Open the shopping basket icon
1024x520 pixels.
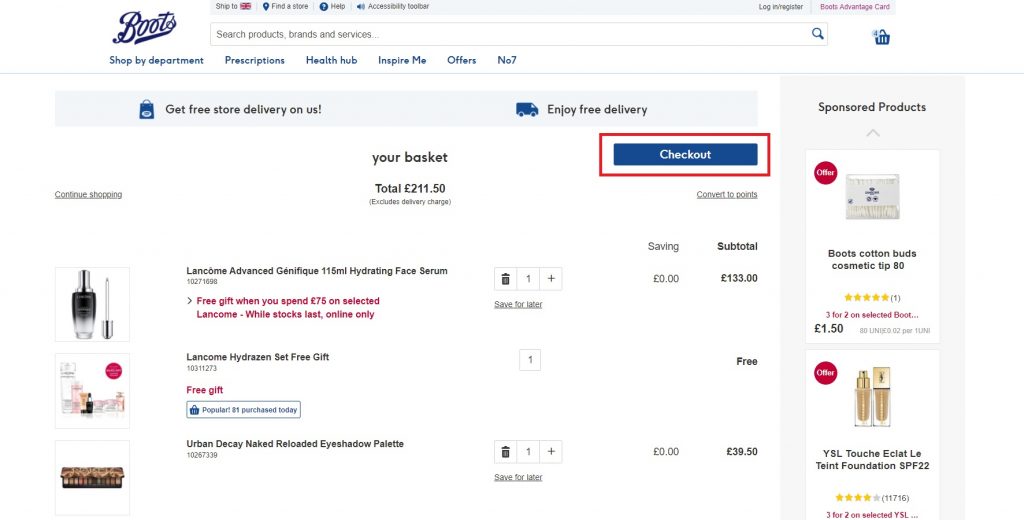tap(881, 37)
